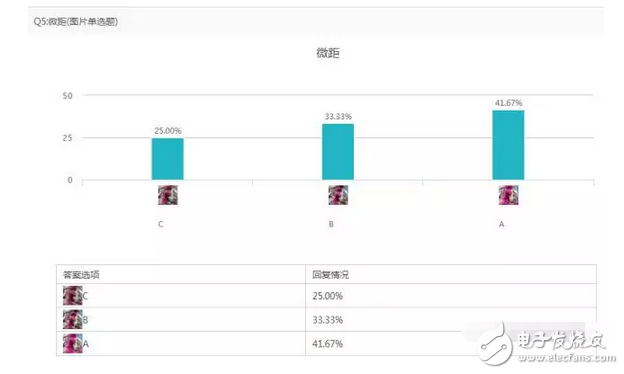Screen dimensions: 624x374
Task: Click the axis label C below thumbnail
Action: [161, 224]
